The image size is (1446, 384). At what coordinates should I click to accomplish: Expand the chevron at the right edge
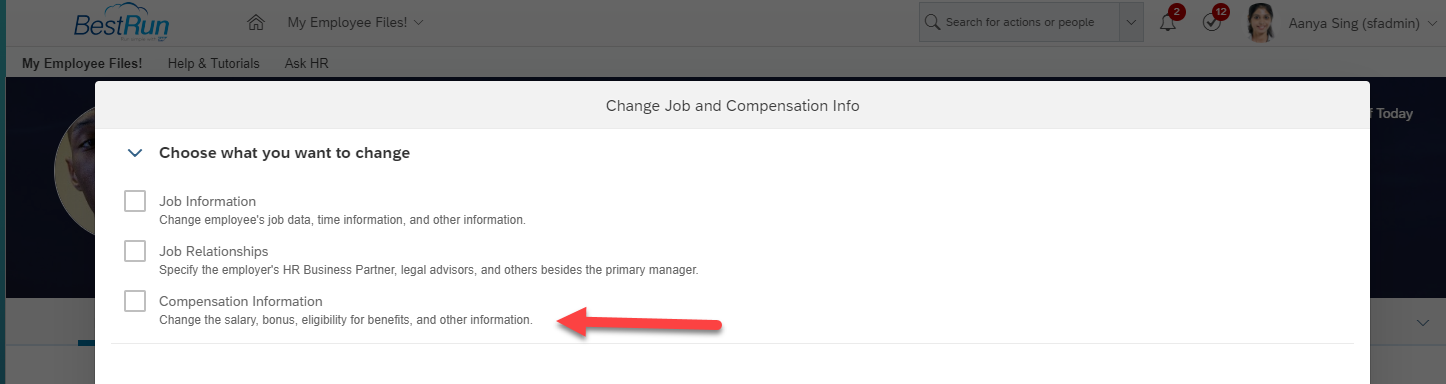(1424, 322)
